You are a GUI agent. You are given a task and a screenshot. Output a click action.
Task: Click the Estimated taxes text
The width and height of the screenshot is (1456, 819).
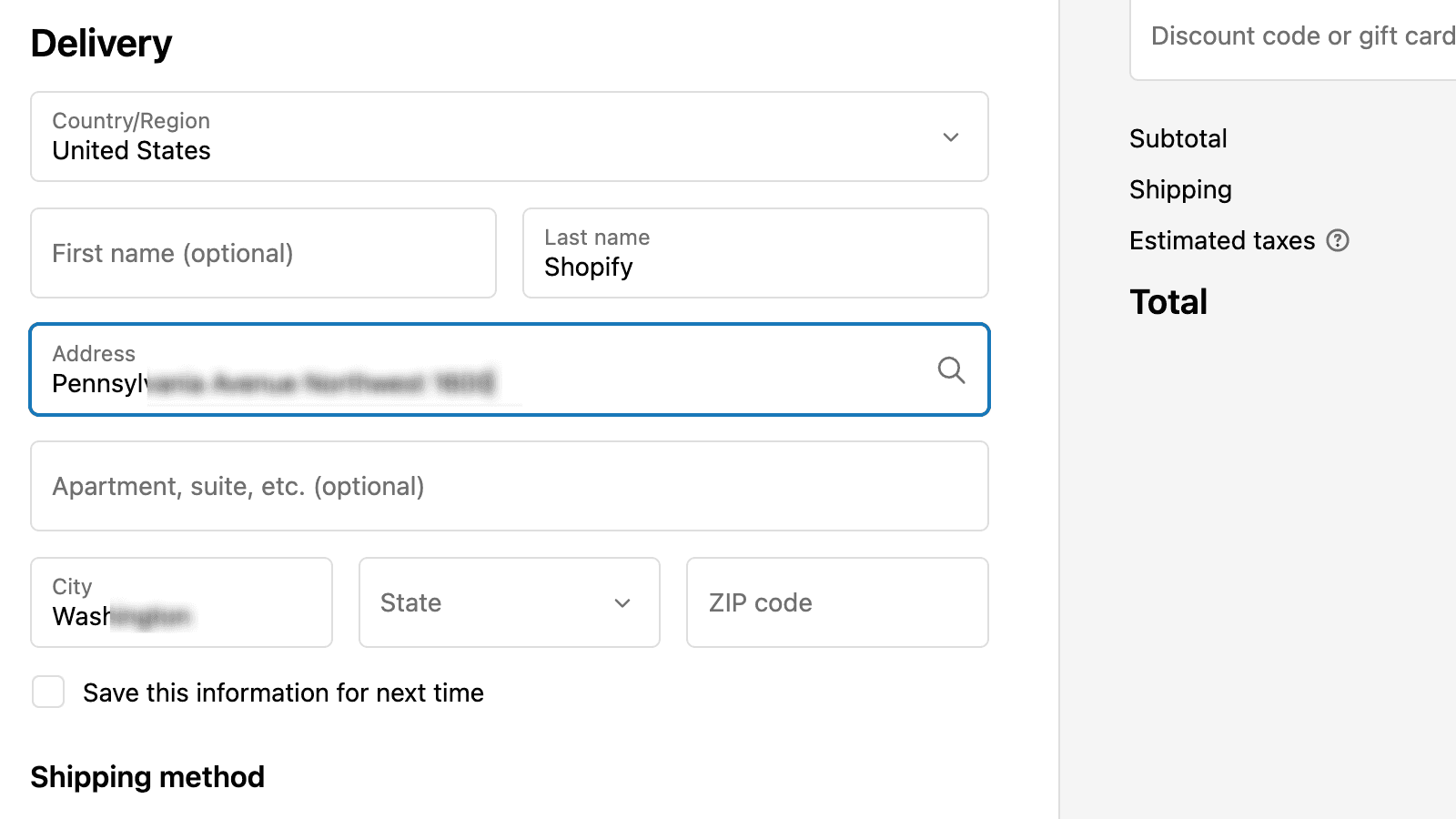pyautogui.click(x=1222, y=240)
